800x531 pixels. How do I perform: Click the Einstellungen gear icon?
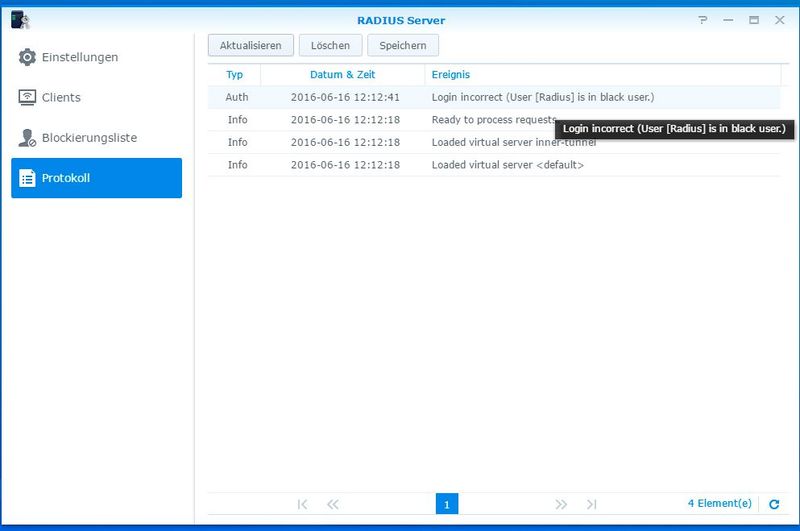pos(27,57)
